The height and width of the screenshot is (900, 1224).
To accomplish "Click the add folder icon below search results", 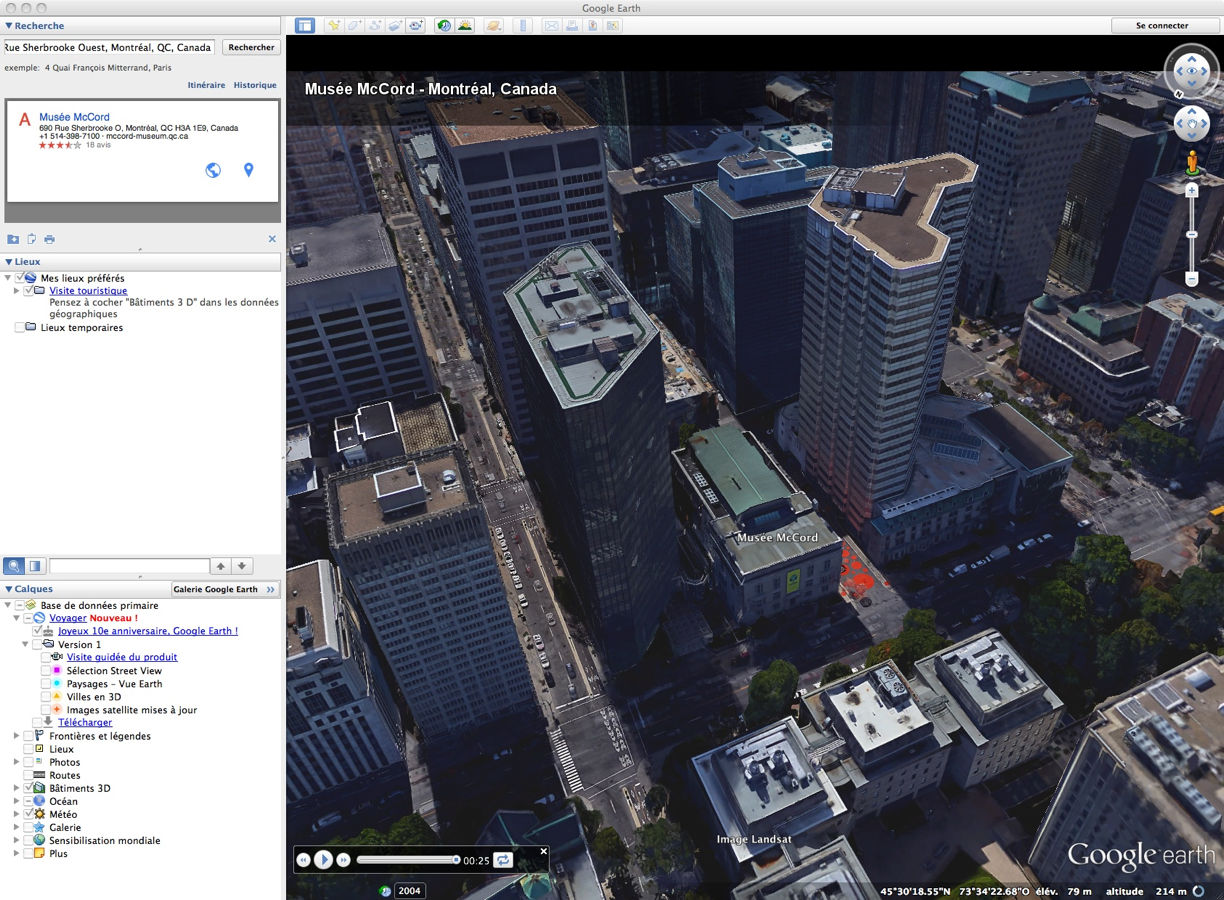I will click(13, 239).
